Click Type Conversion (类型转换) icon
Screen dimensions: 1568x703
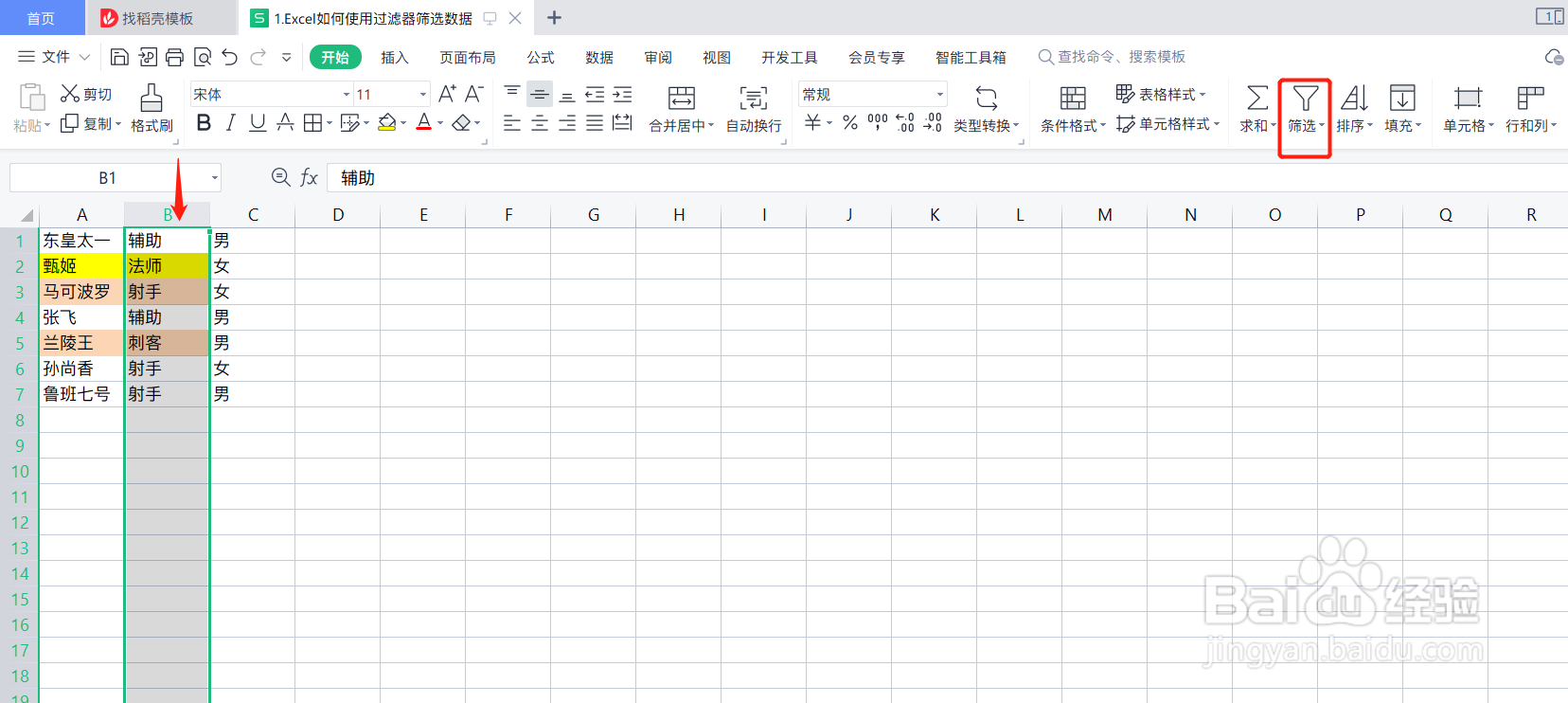click(x=986, y=98)
